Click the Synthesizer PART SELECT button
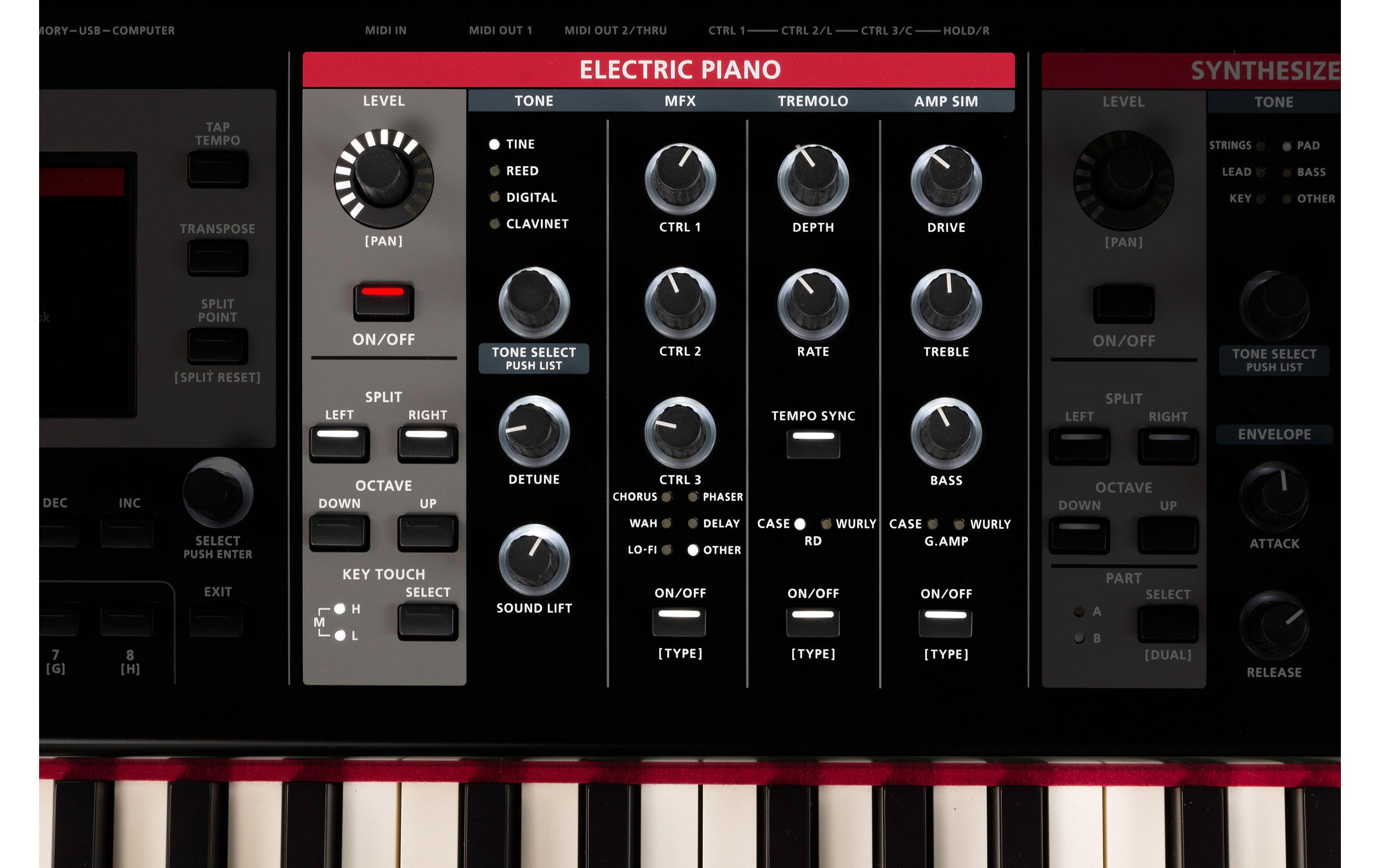Image resolution: width=1380 pixels, height=868 pixels. pyautogui.click(x=1167, y=624)
